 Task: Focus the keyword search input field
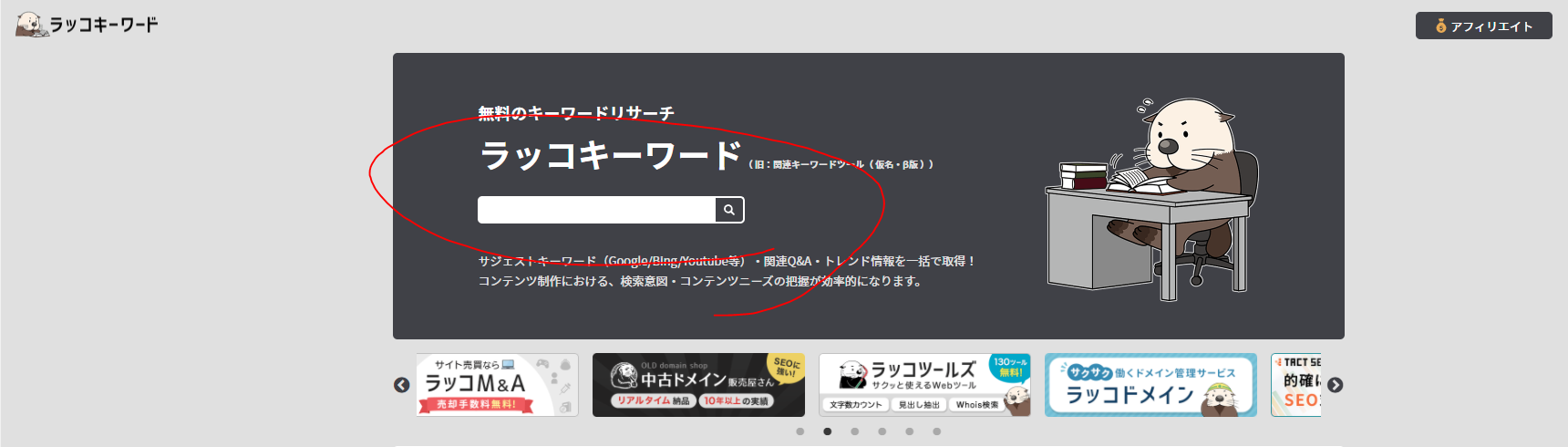click(x=596, y=210)
